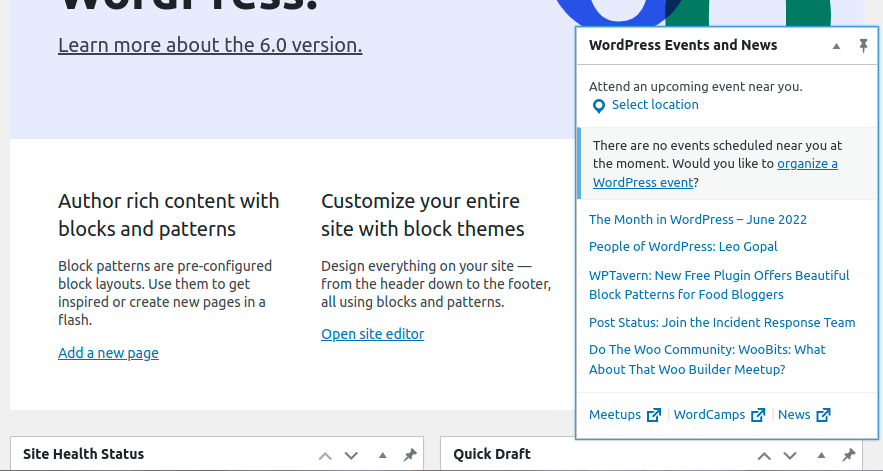Click the Block patterns are pre-configured paragraph

tap(165, 293)
